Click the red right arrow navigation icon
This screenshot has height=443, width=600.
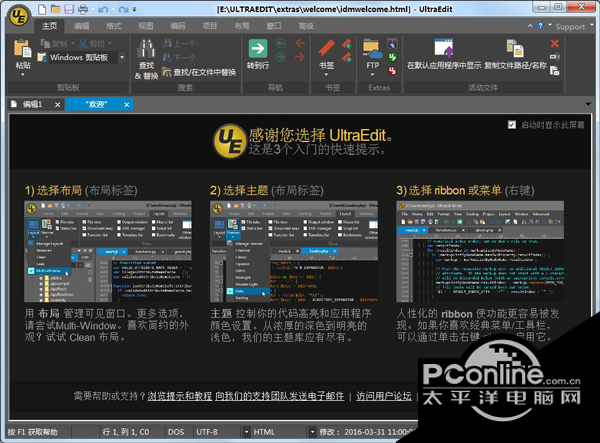point(300,57)
